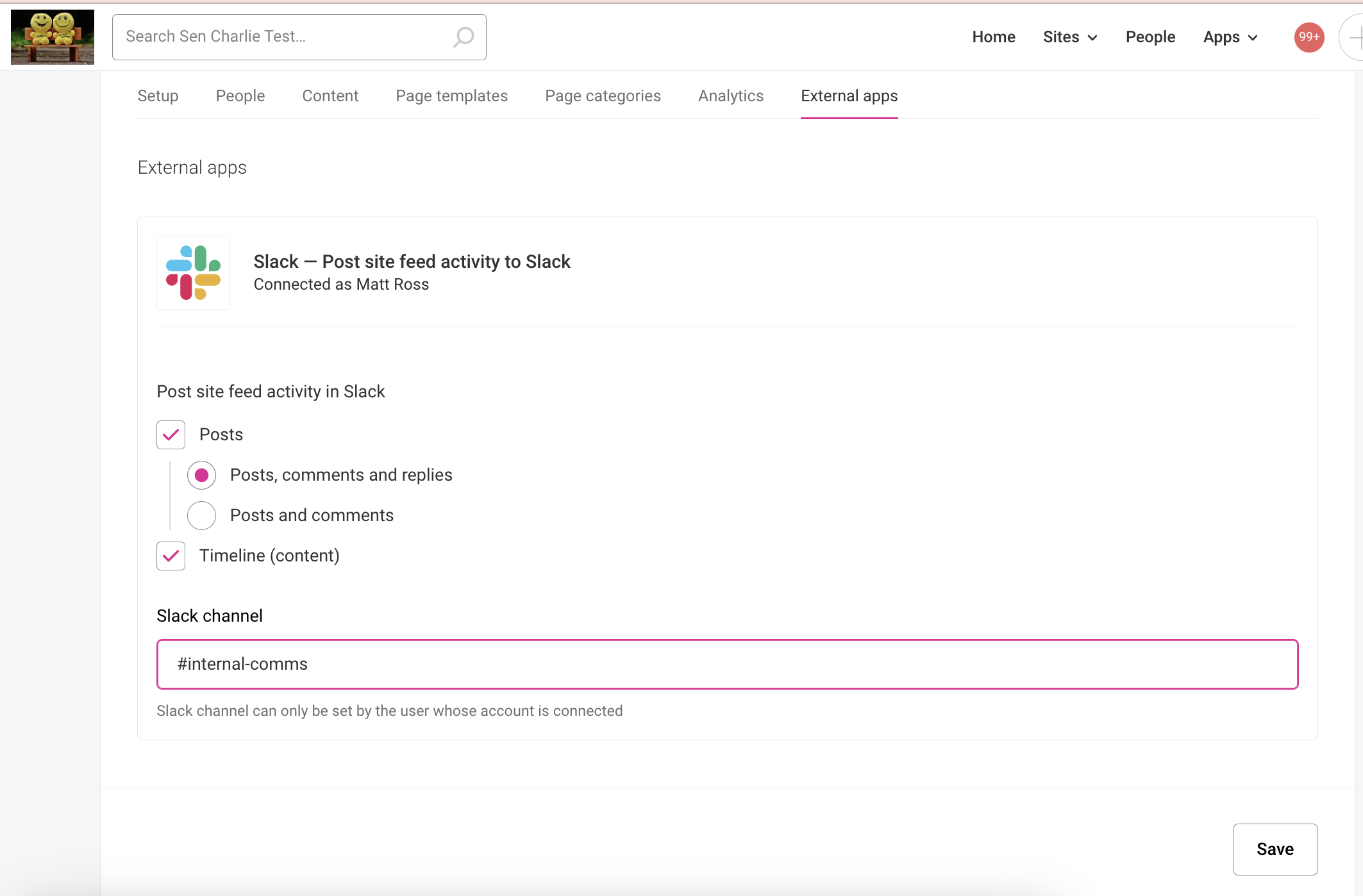Switch to the Setup tab

pos(158,95)
